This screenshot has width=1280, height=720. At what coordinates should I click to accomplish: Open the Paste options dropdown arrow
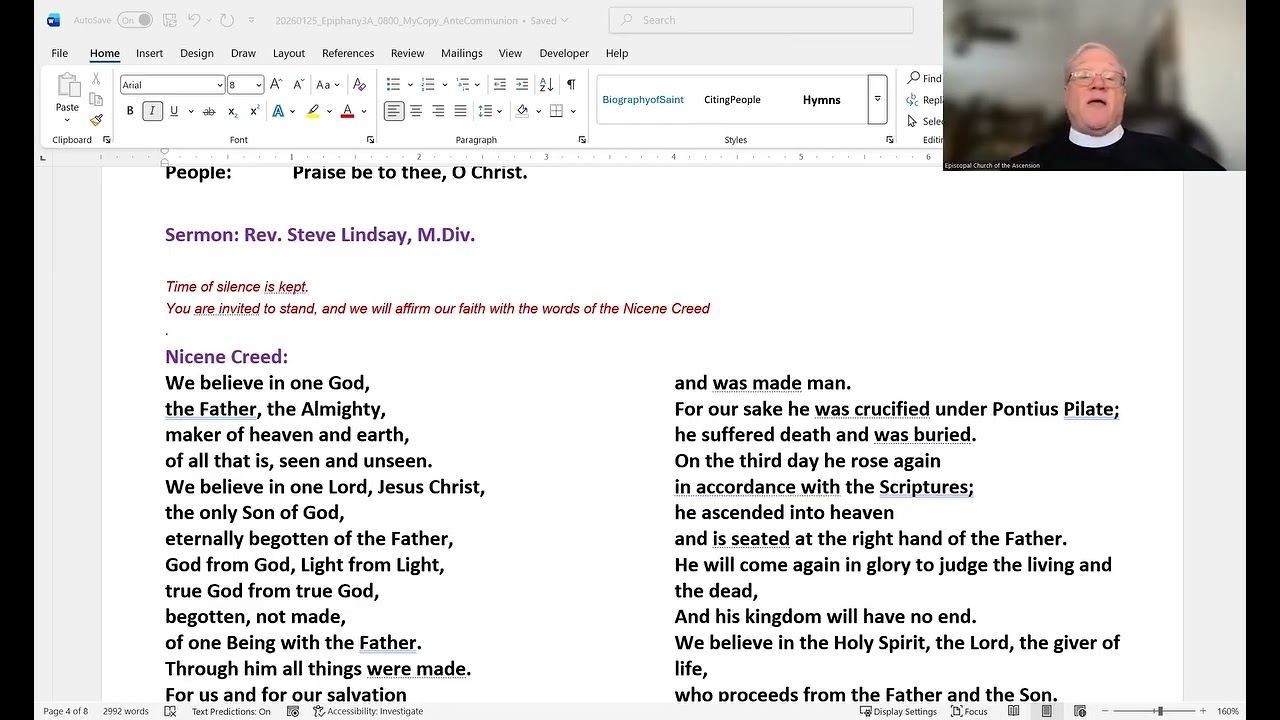(67, 120)
